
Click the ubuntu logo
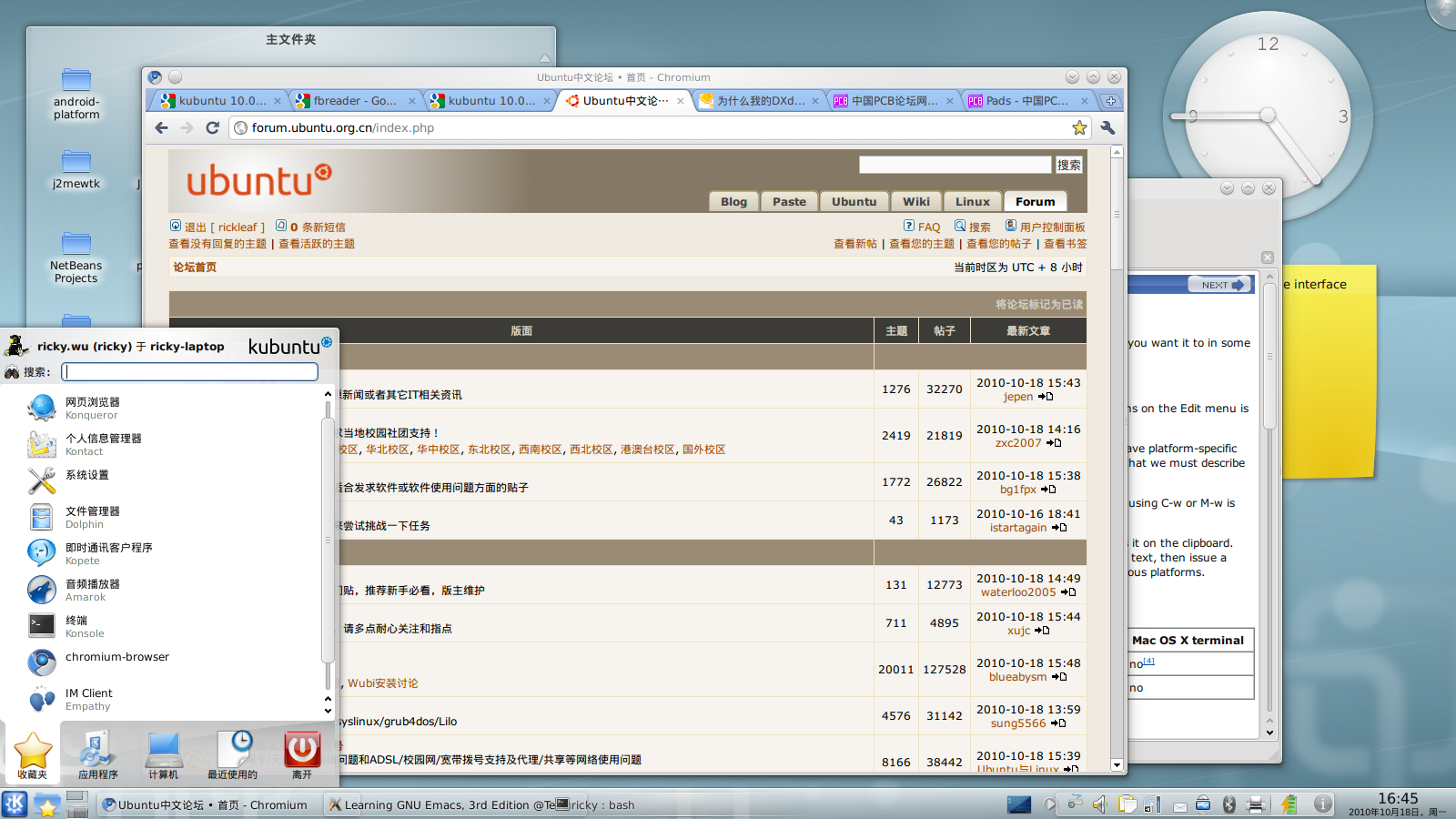click(259, 179)
